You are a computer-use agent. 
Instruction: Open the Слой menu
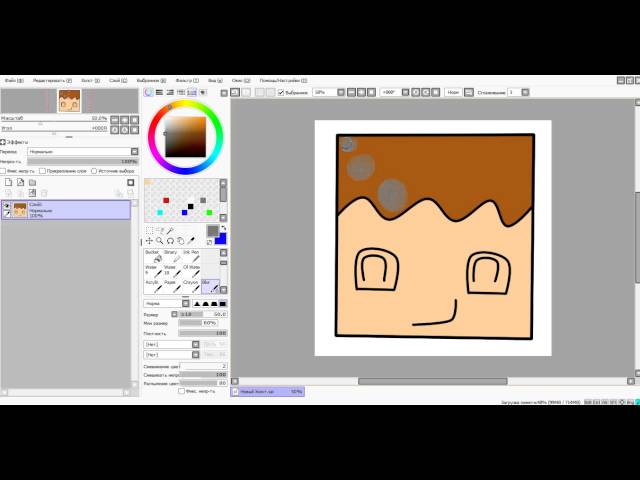(x=118, y=81)
